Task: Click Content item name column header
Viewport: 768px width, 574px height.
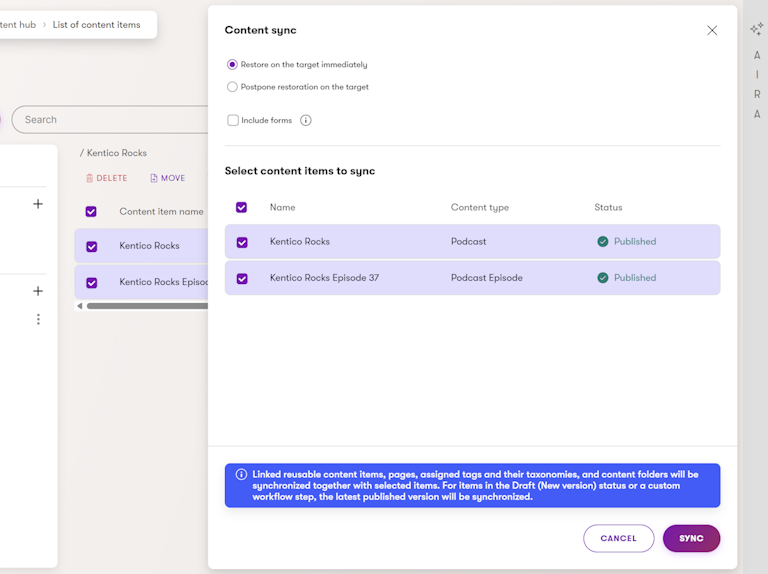Action: point(161,212)
